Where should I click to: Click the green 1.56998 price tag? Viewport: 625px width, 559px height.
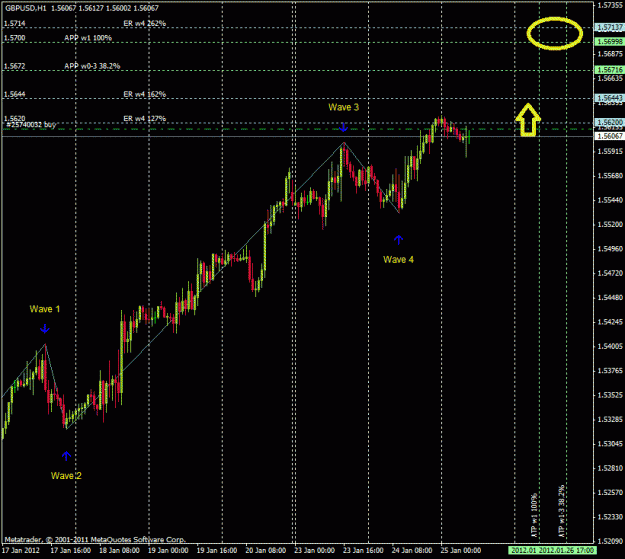609,41
